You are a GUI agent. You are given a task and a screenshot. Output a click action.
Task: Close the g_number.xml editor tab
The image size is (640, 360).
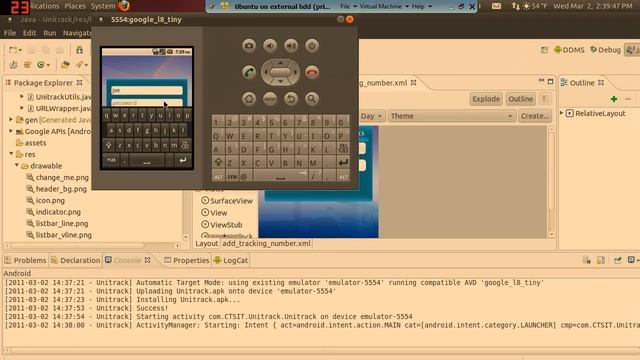click(x=413, y=82)
